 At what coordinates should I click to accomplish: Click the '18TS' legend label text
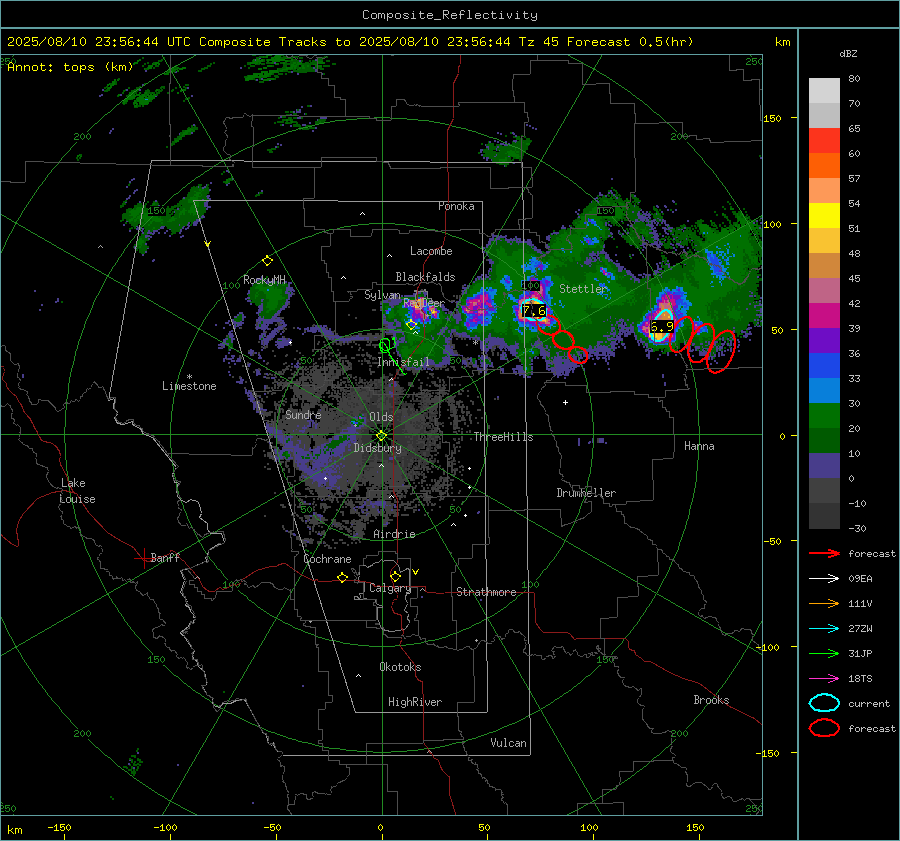pos(860,679)
